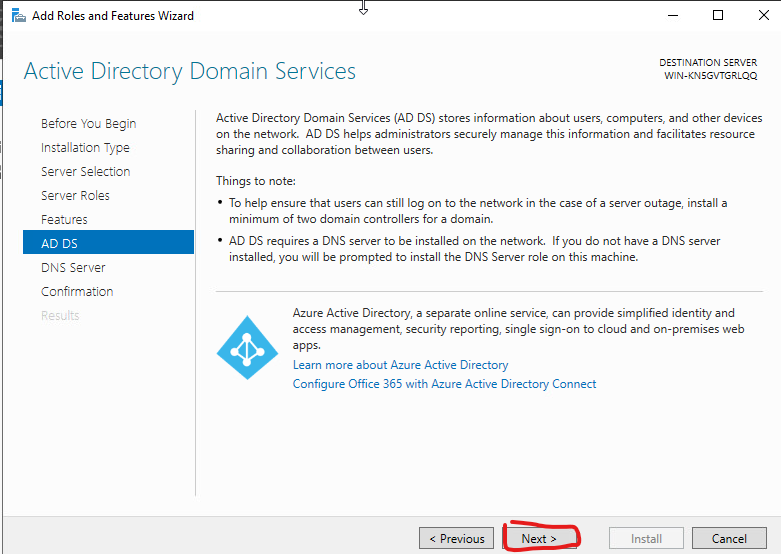Select the Before You Begin step
The image size is (781, 554).
[x=89, y=124]
